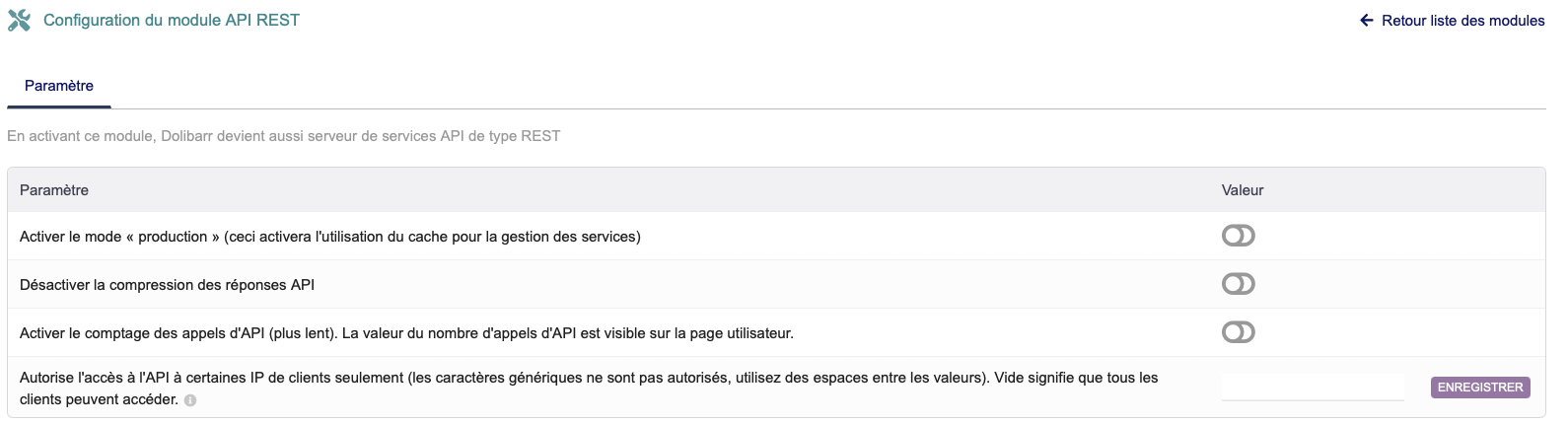Select the Paramètre tab
1568x424 pixels.
tap(59, 86)
